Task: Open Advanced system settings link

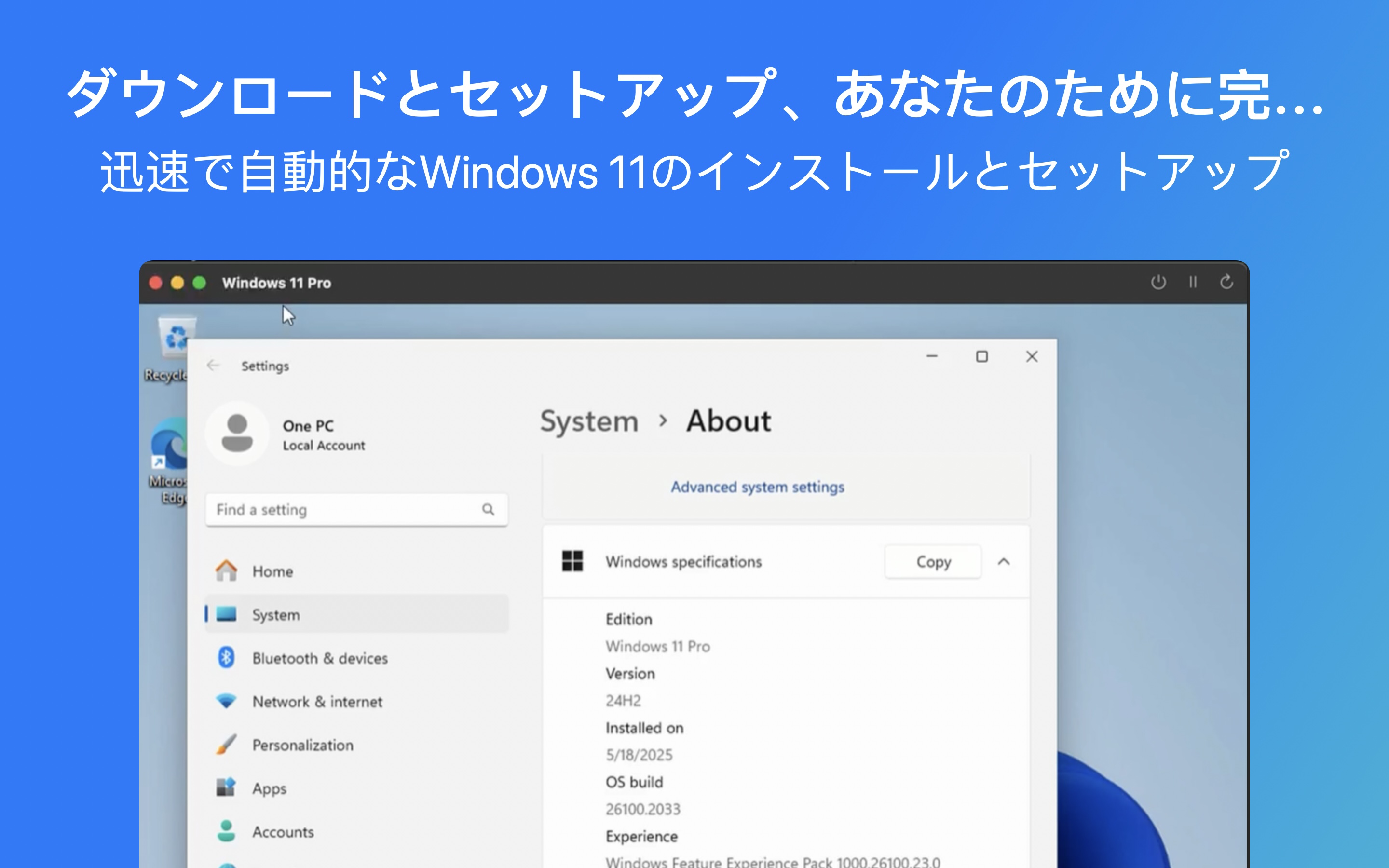Action: [757, 487]
